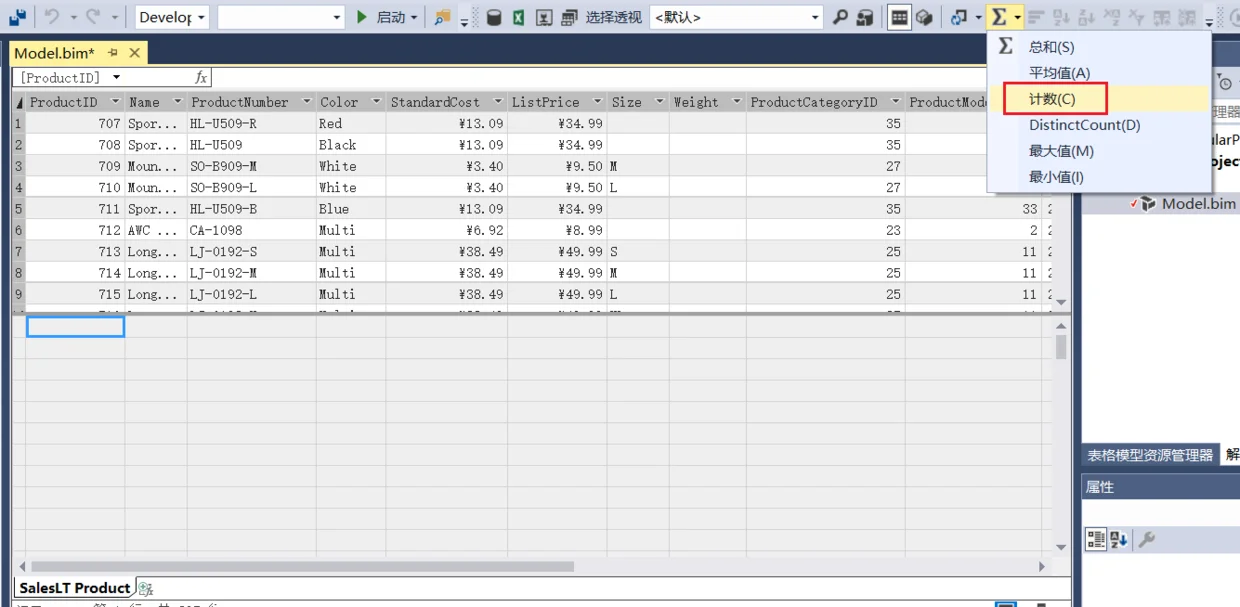
Task: Open the SalesLT Product sheet tab
Action: tap(75, 588)
